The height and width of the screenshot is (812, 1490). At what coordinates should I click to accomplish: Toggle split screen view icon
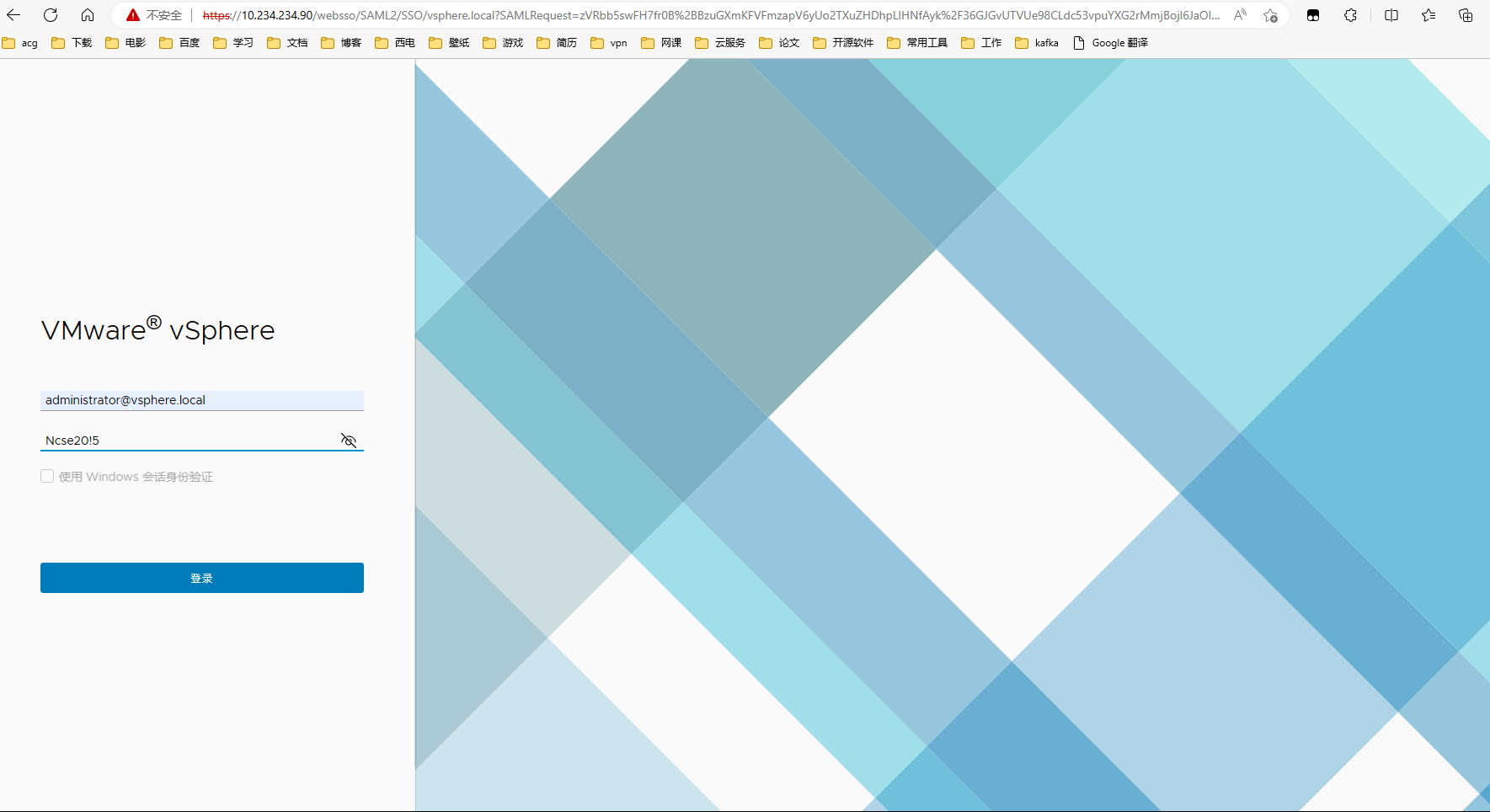(1391, 15)
